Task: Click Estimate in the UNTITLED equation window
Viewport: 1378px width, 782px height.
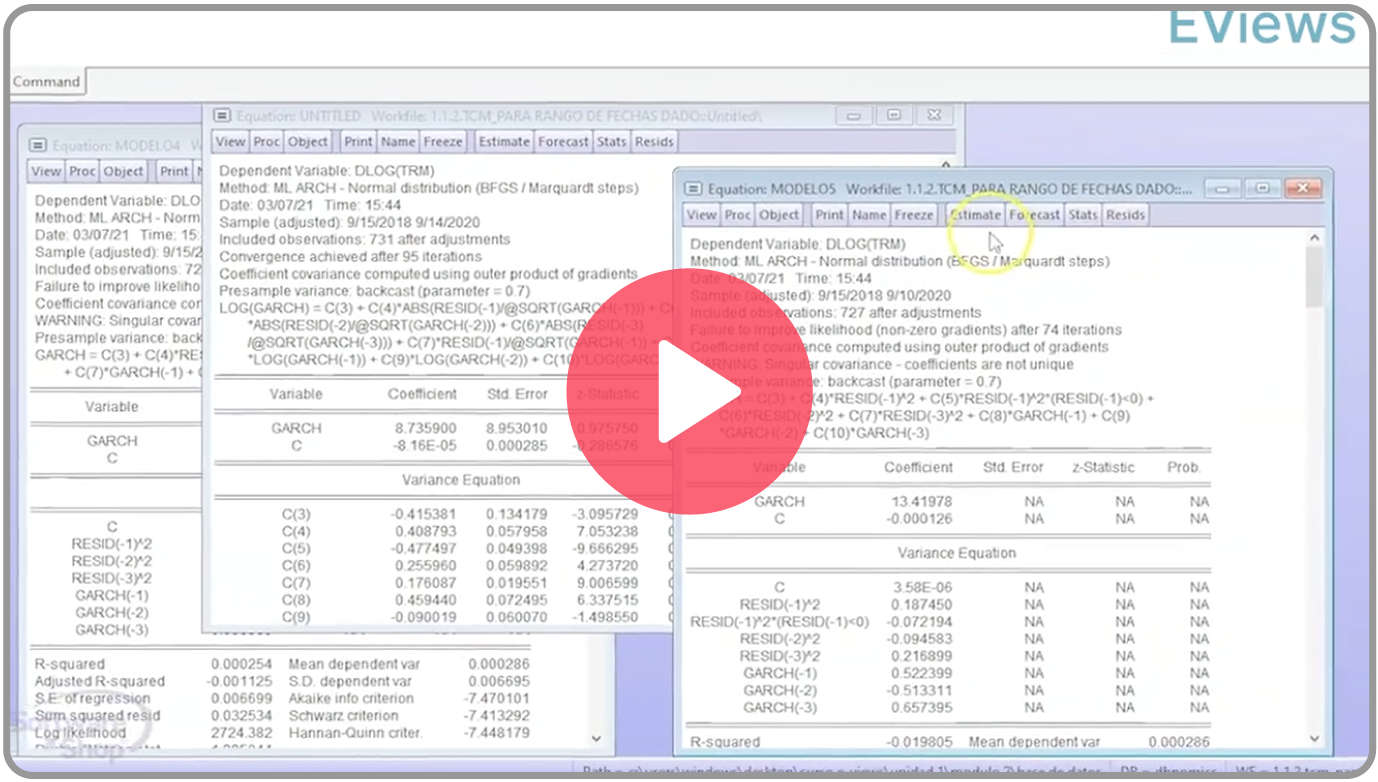Action: point(504,142)
